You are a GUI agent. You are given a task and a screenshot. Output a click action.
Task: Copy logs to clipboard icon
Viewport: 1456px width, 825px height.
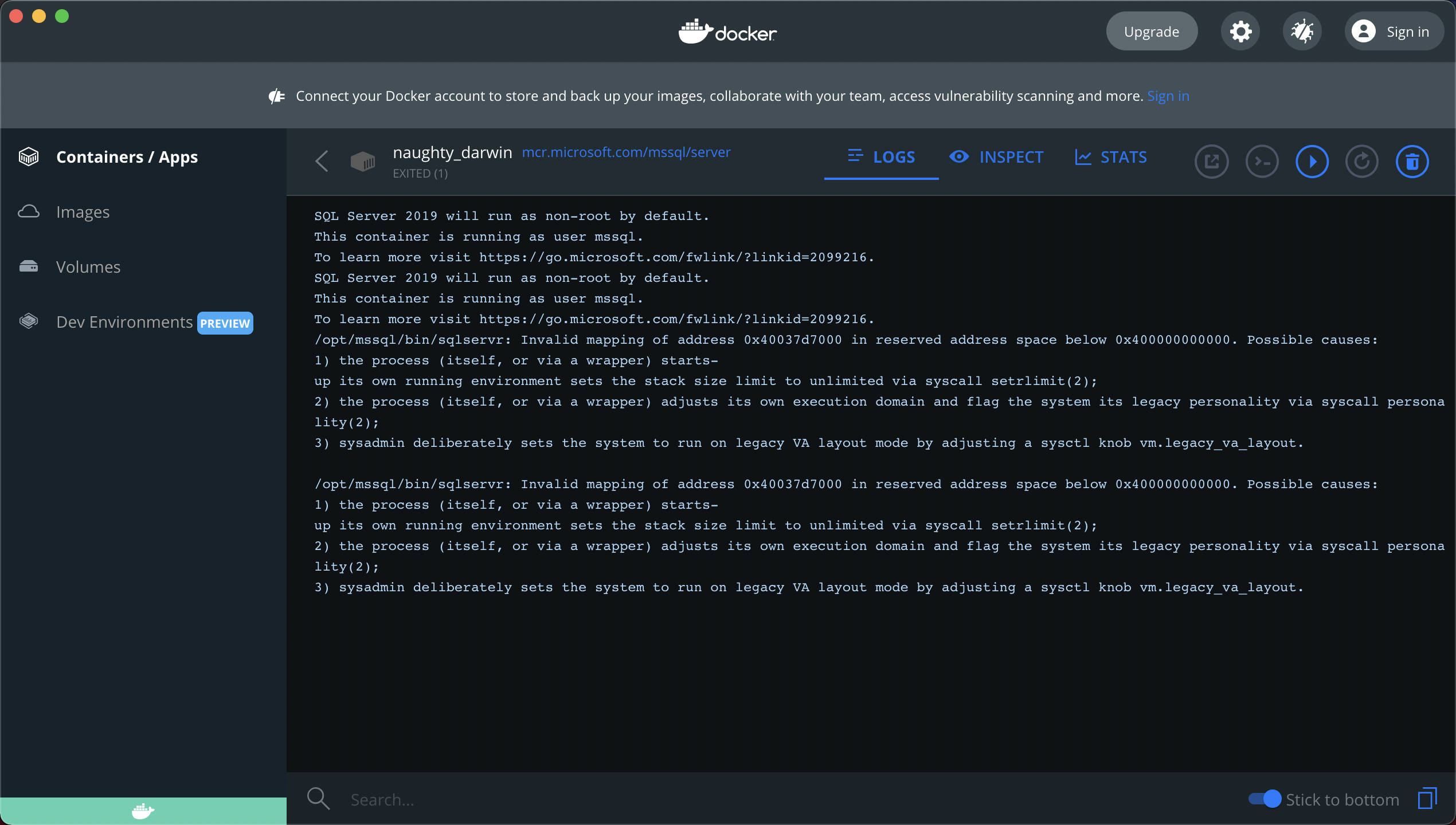[x=1427, y=798]
